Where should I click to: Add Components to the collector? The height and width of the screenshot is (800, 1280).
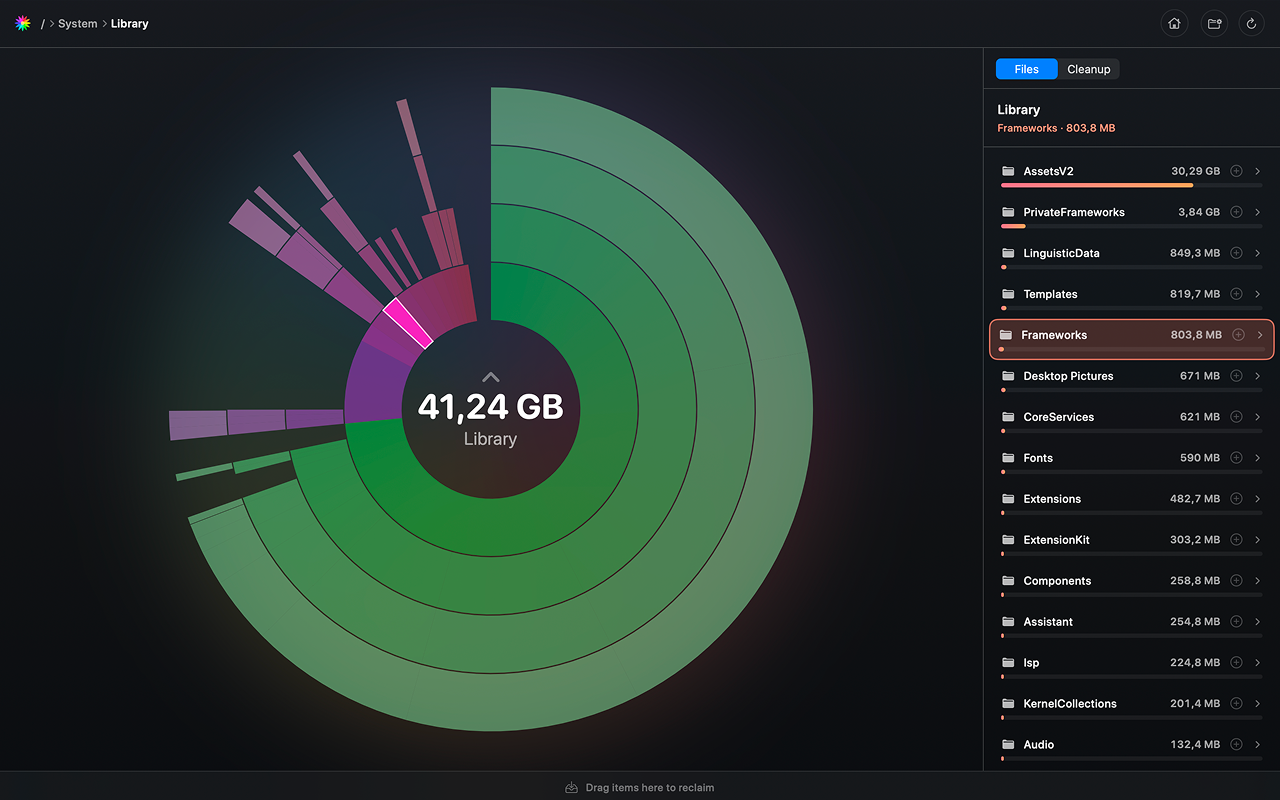pos(1236,581)
